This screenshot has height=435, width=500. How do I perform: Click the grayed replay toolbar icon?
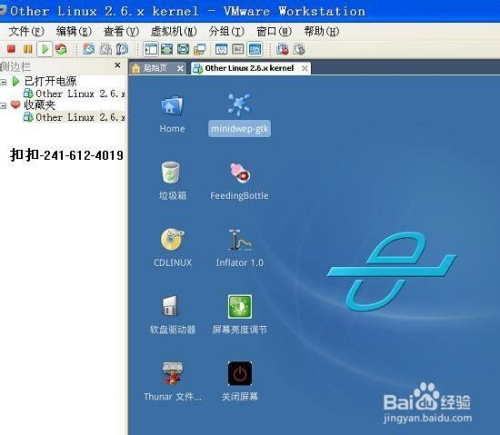tap(299, 49)
